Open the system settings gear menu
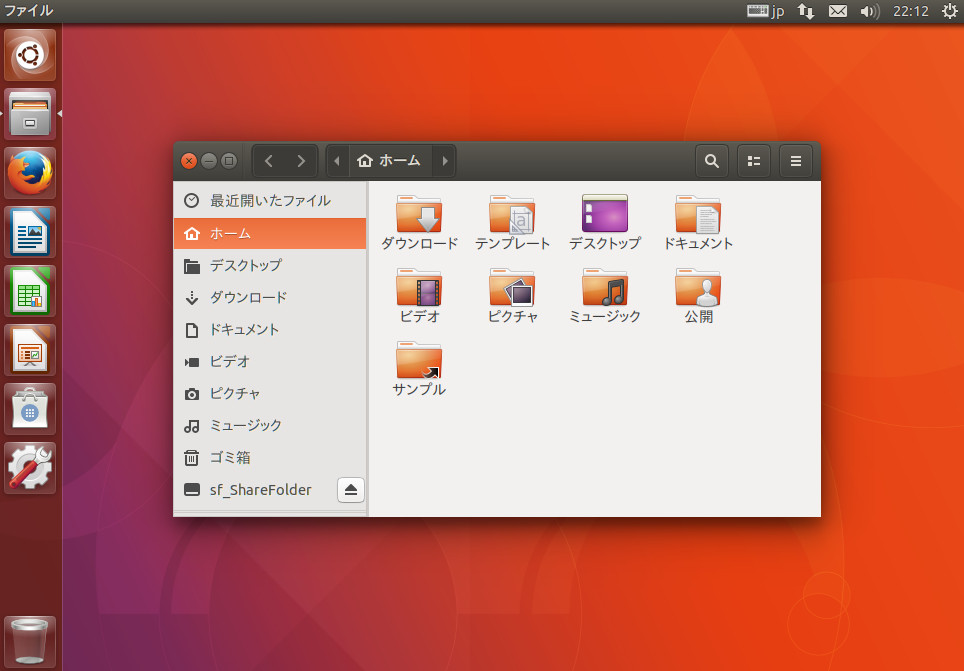The image size is (964, 671). coord(948,11)
